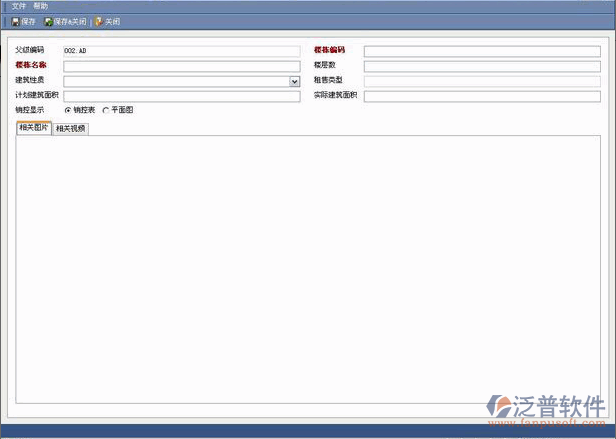Click the 计划建筑面积 input field
The width and height of the screenshot is (616, 439).
pyautogui.click(x=182, y=96)
